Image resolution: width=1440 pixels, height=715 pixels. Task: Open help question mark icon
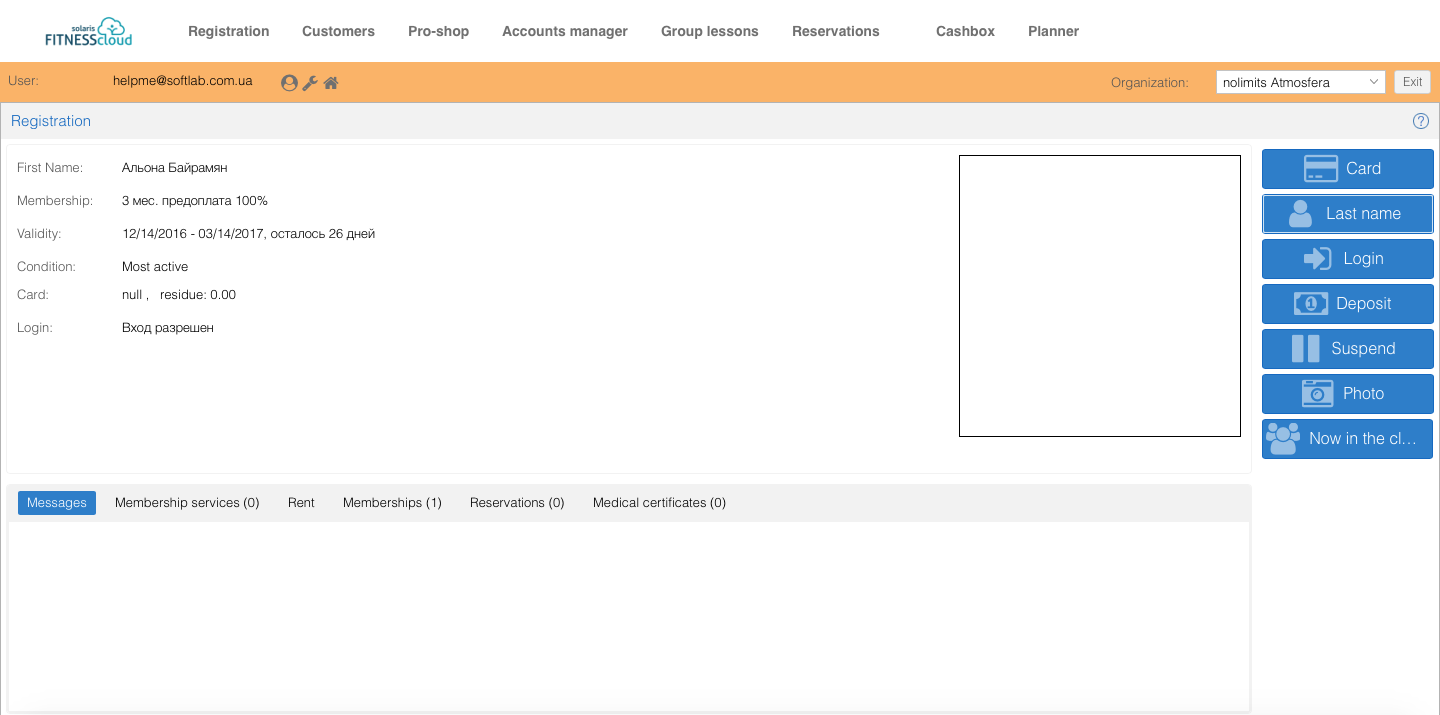[1421, 121]
